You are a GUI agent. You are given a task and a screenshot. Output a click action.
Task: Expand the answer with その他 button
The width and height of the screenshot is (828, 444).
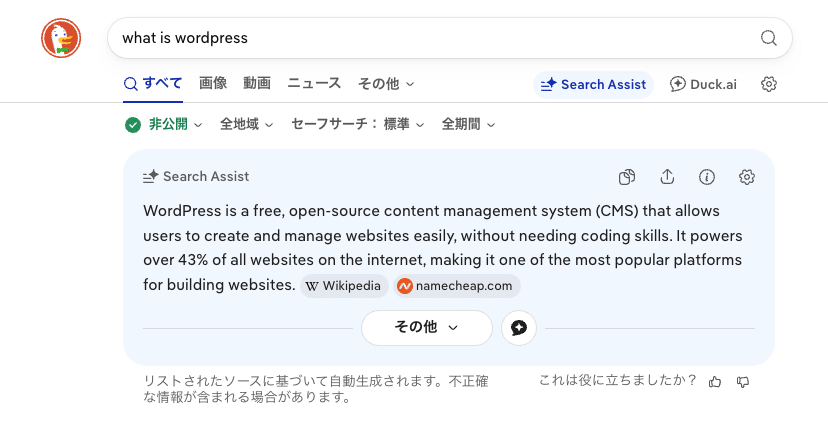pyautogui.click(x=427, y=328)
